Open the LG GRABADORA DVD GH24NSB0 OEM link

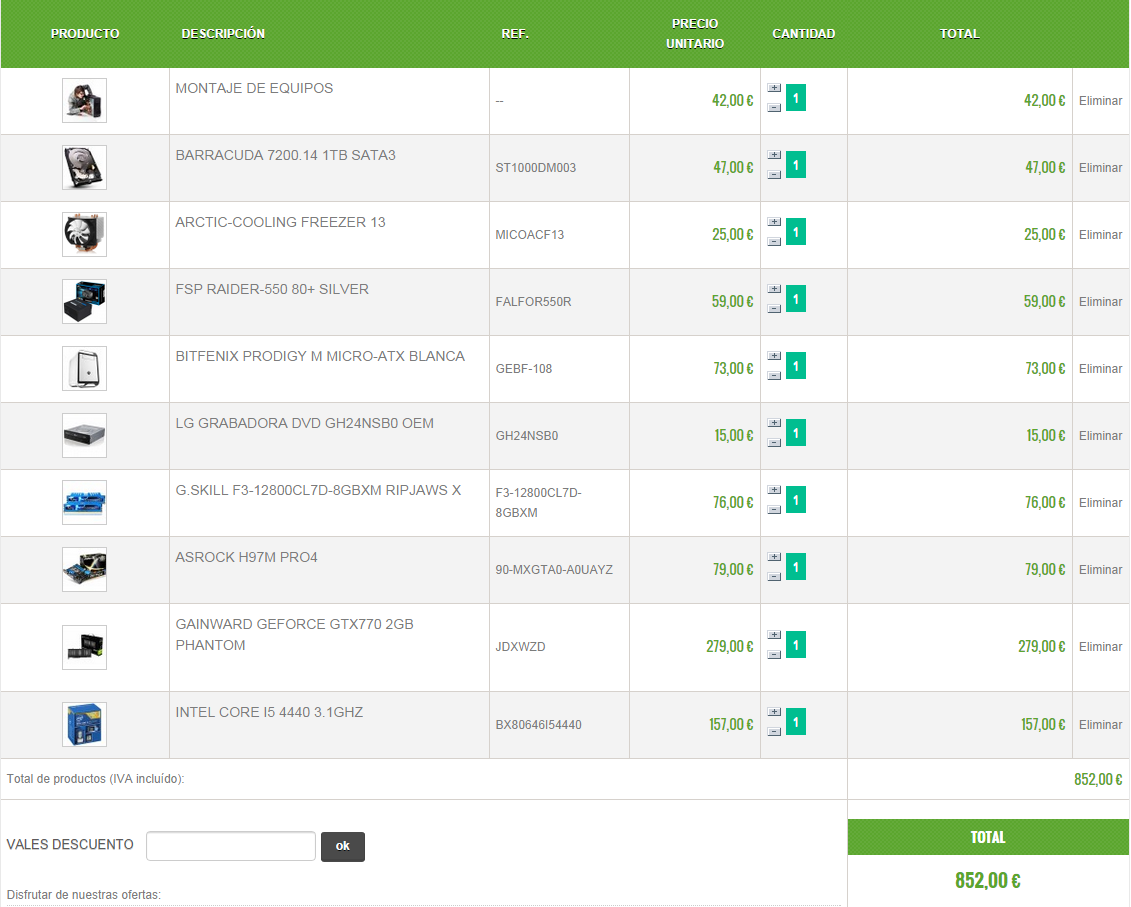(x=304, y=424)
